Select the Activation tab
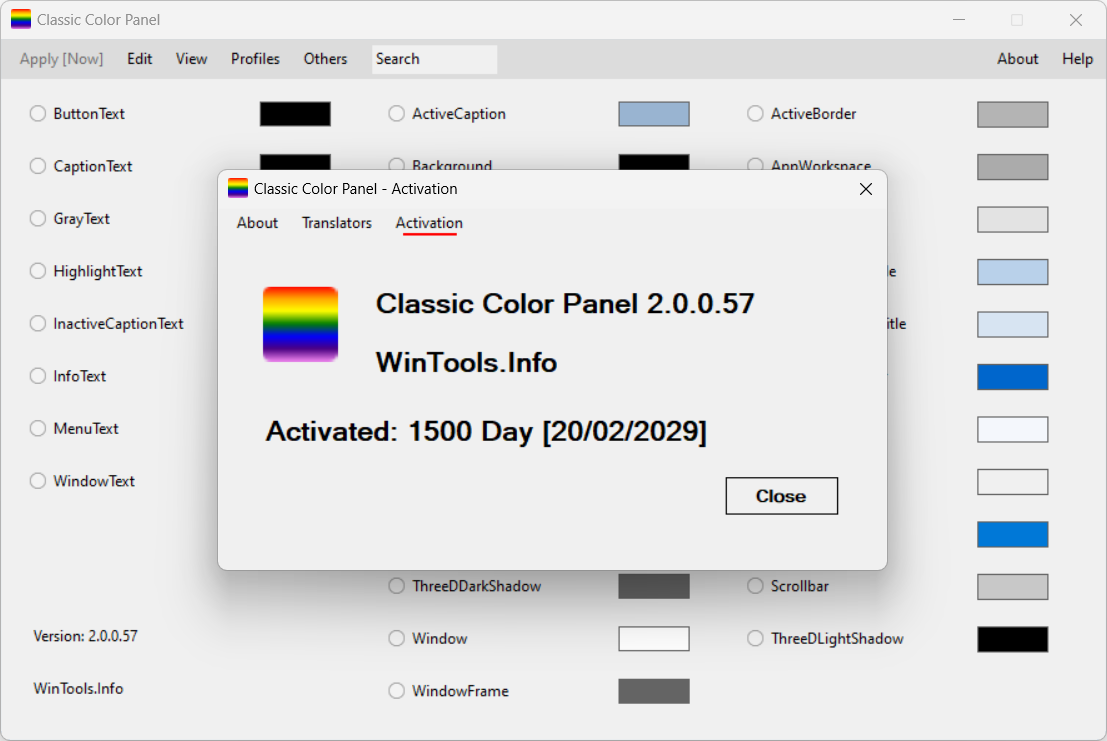 (429, 223)
